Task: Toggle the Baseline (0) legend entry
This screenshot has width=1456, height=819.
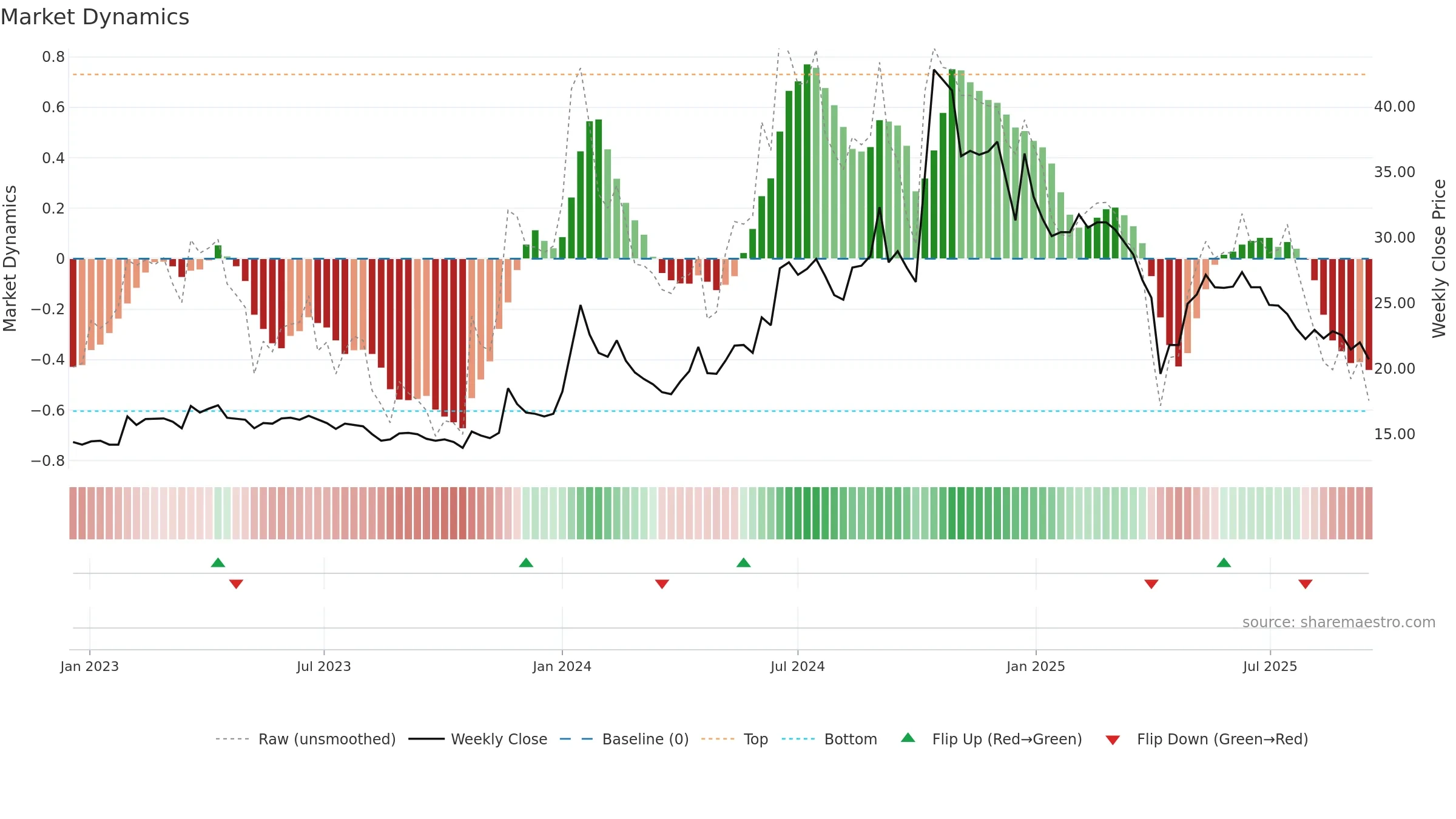Action: 624,739
